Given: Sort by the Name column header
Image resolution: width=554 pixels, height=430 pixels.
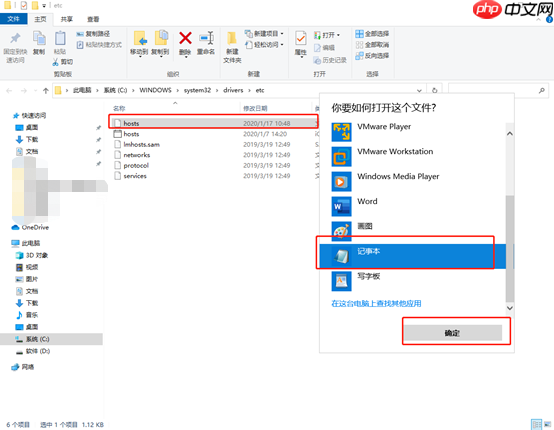Looking at the screenshot, I should click(119, 108).
